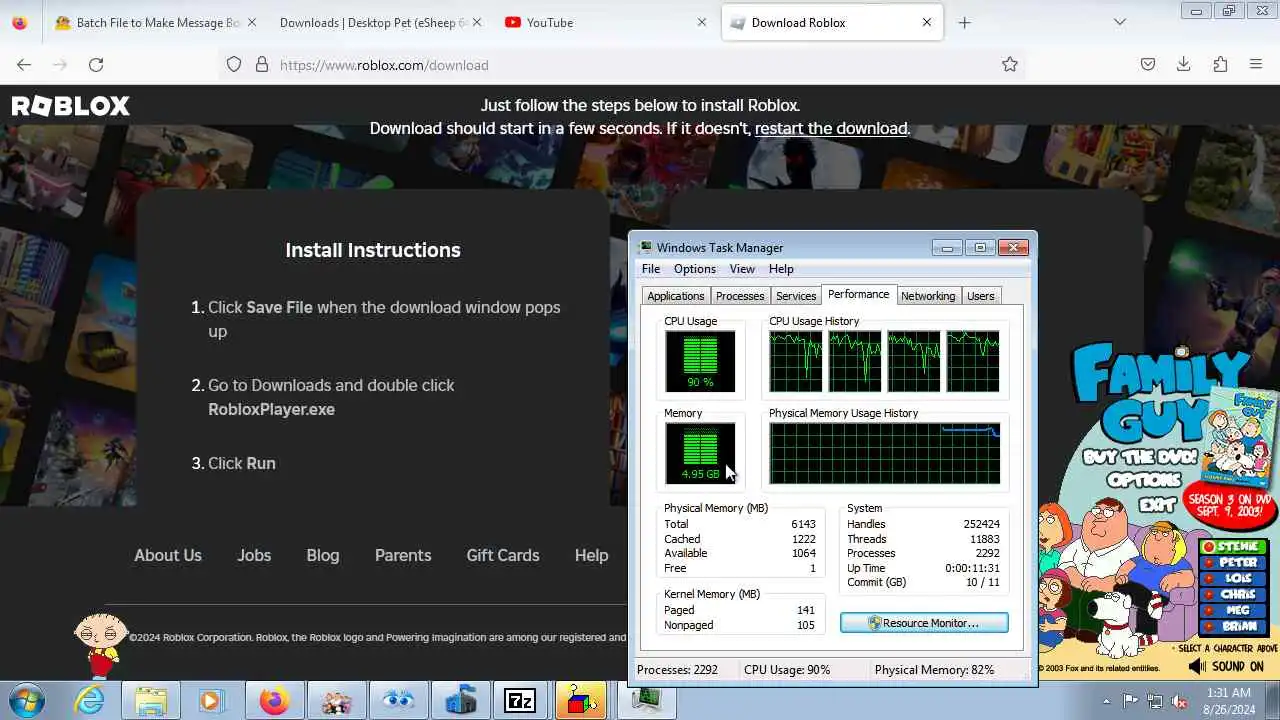Click the Stewie desktop pet
This screenshot has width=1280, height=720.
tap(101, 645)
